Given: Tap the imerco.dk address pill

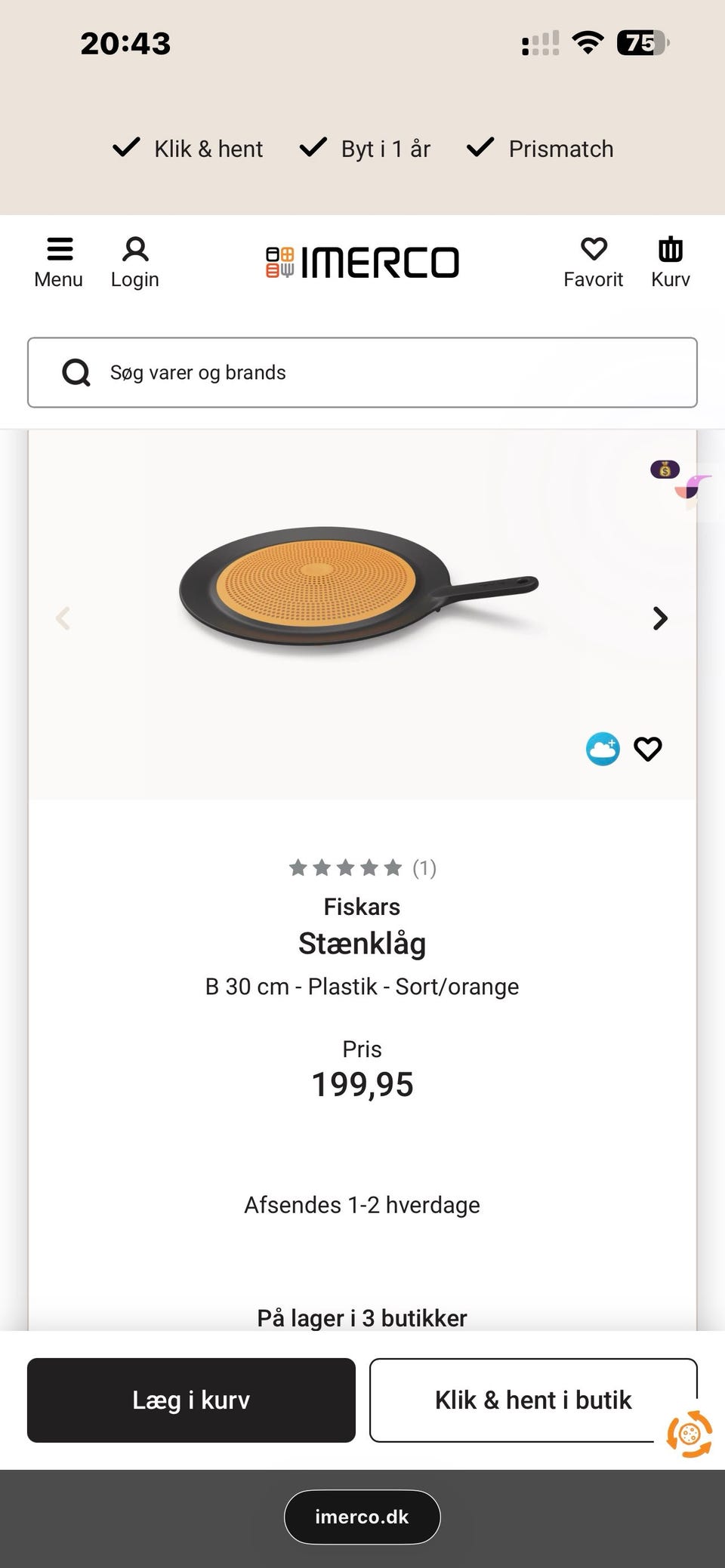Looking at the screenshot, I should point(362,1517).
